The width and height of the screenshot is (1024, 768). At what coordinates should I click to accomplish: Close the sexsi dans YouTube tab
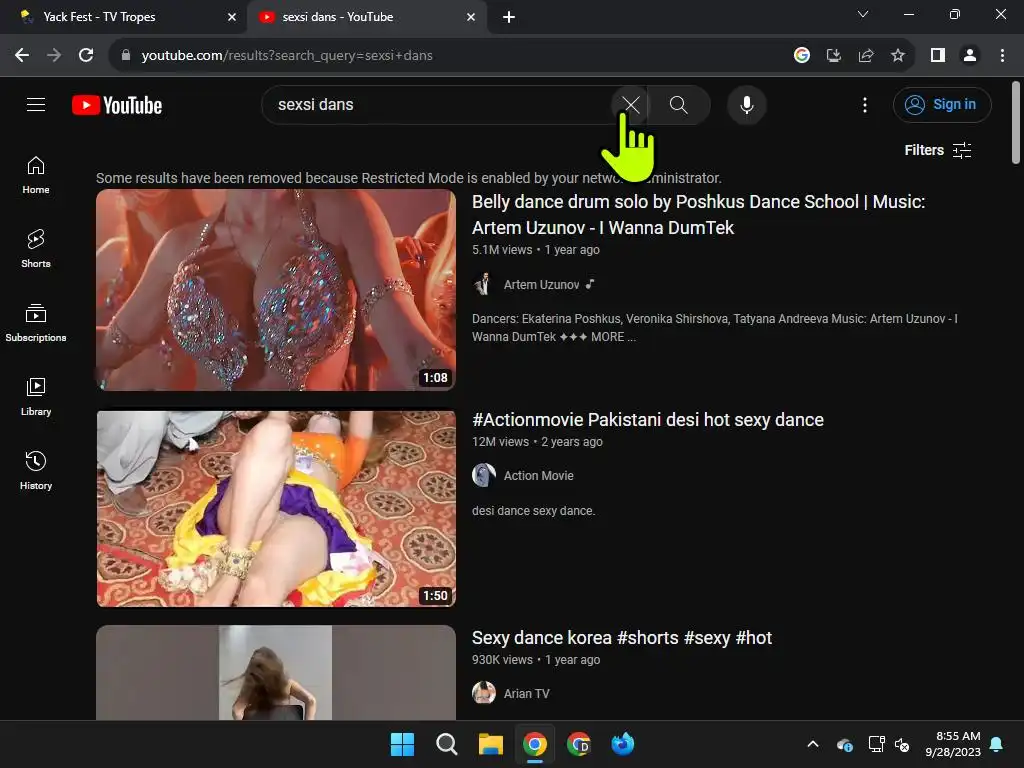pos(471,17)
